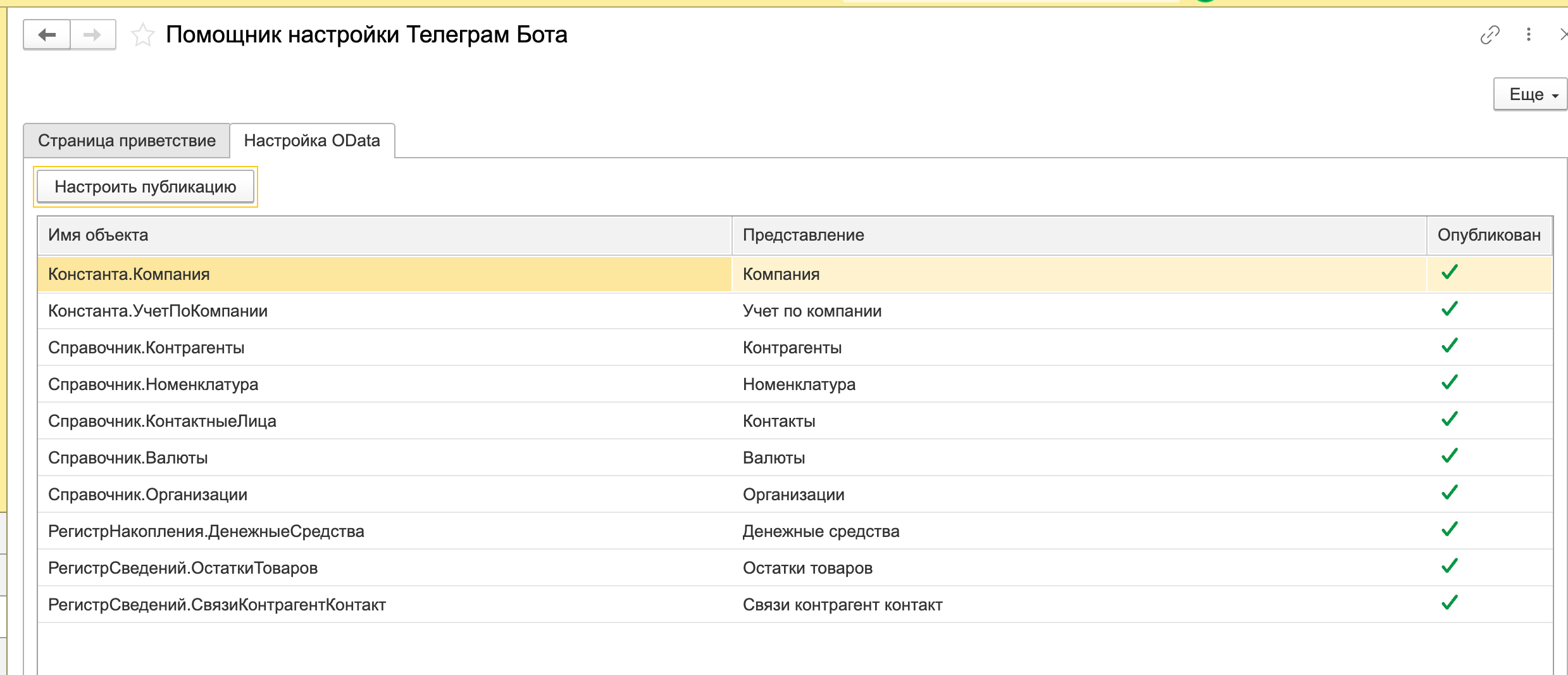Click the forward navigation arrow

(92, 35)
